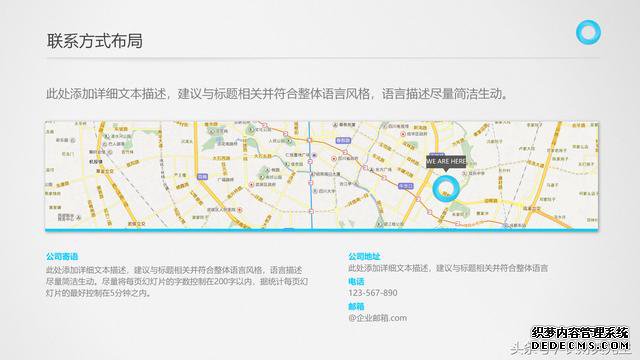Click the 公司寄语 heading
Viewport: 640px width, 360px height.
pyautogui.click(x=62, y=257)
